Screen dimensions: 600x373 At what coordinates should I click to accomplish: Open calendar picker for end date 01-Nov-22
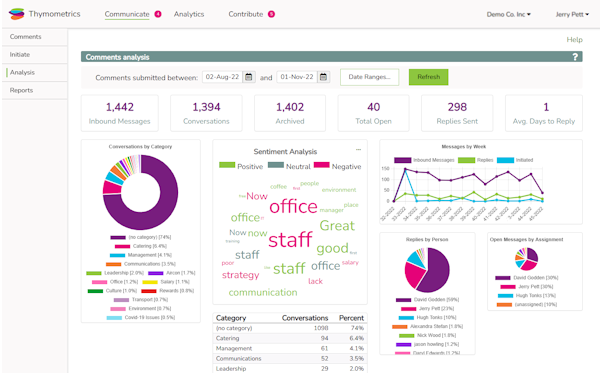point(323,77)
